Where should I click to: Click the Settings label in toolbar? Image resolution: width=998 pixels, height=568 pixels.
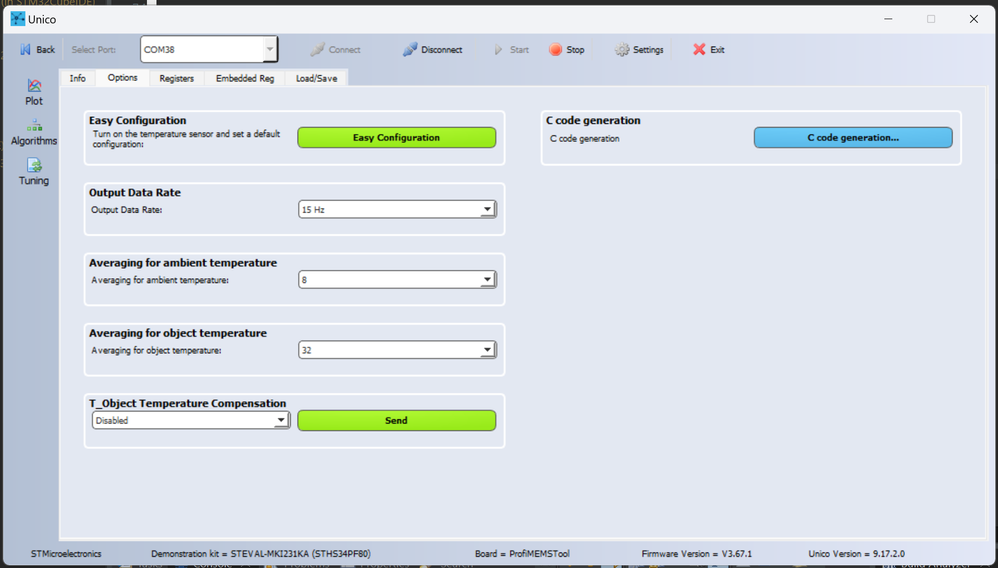point(648,50)
